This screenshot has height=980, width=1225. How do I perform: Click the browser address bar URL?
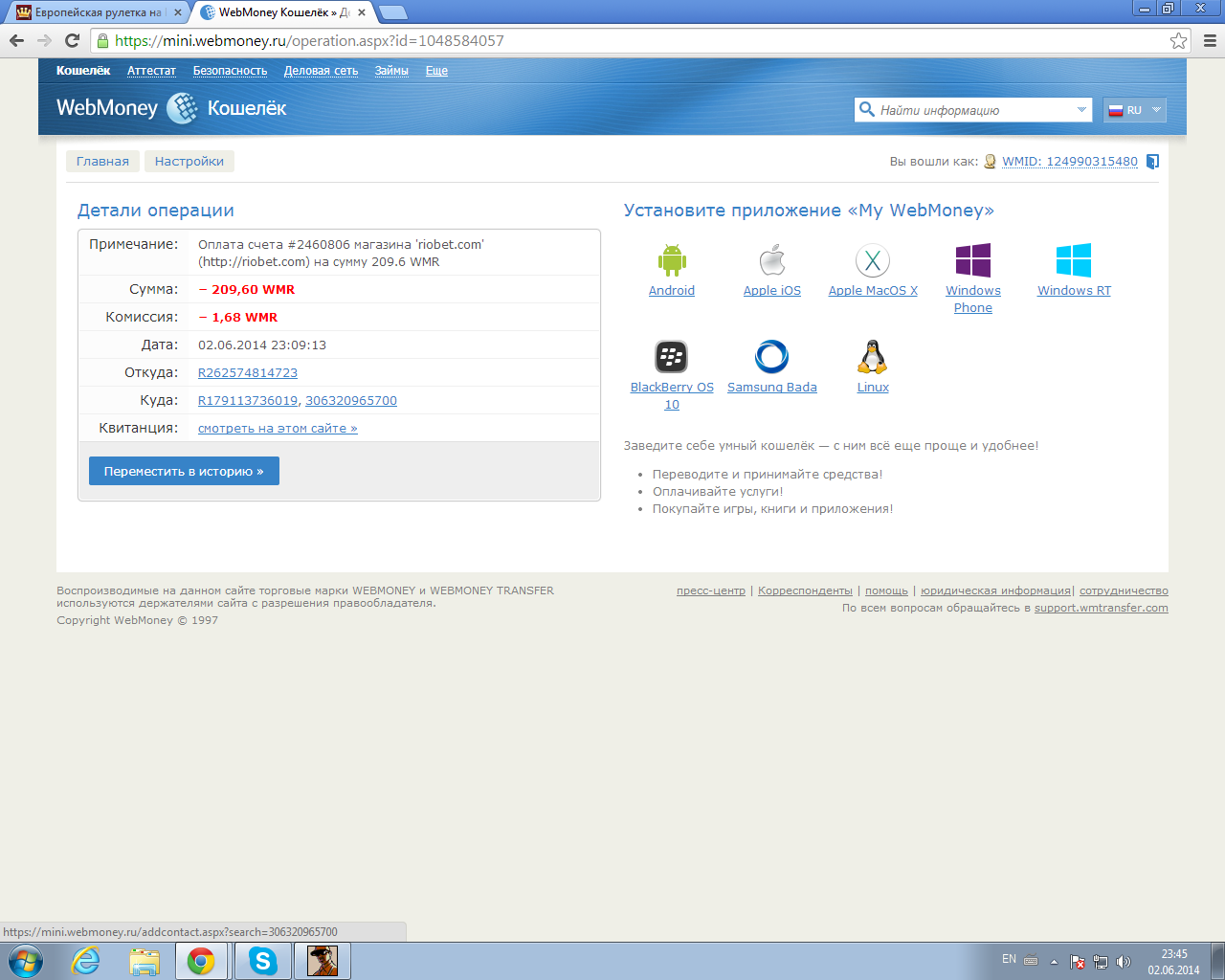coord(309,40)
